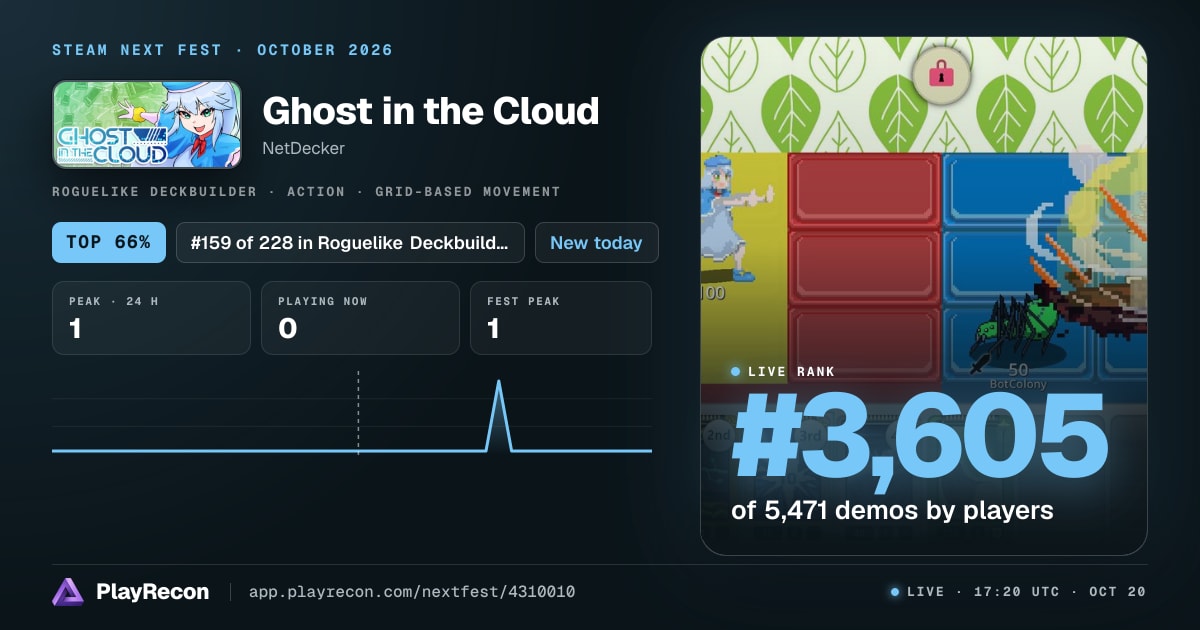Click the pink lock icon on screenshot
This screenshot has height=630, width=1200.
pos(940,74)
